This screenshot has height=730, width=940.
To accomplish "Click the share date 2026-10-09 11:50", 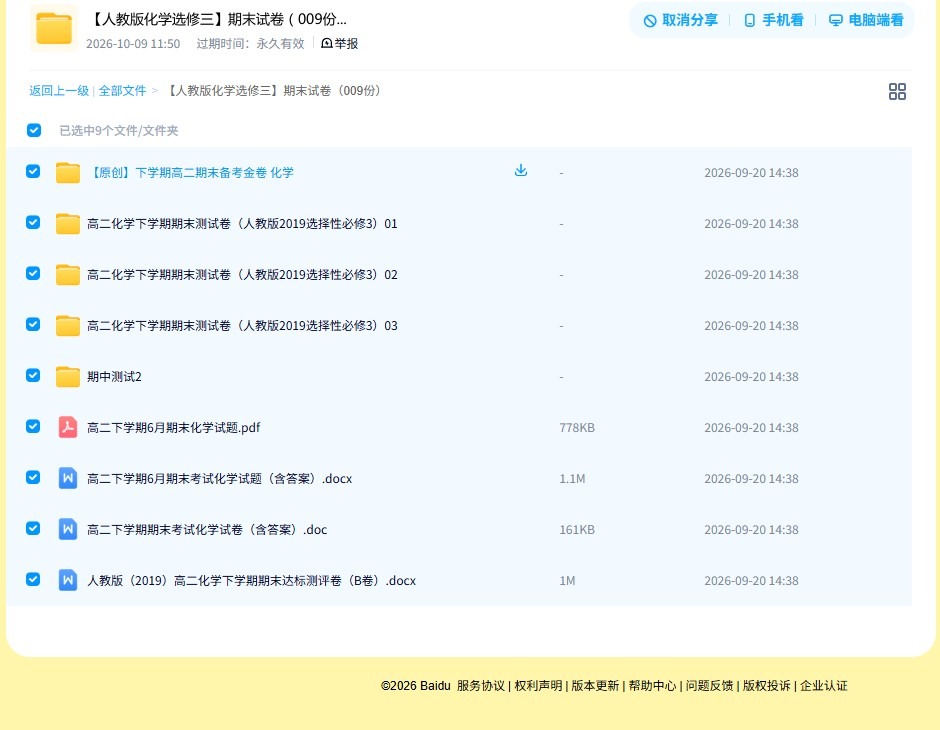I will 133,44.
